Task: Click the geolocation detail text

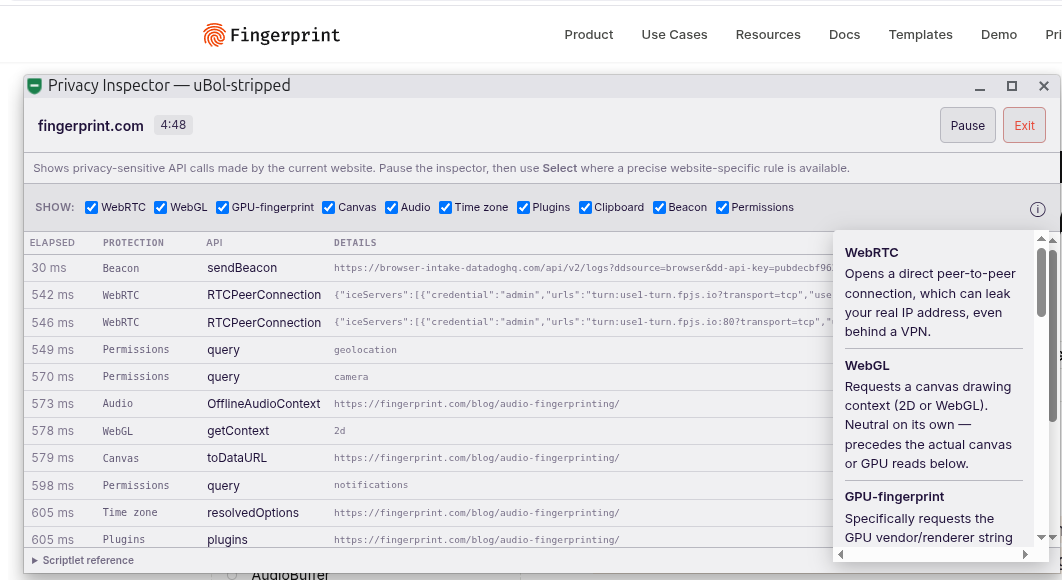Action: click(365, 350)
